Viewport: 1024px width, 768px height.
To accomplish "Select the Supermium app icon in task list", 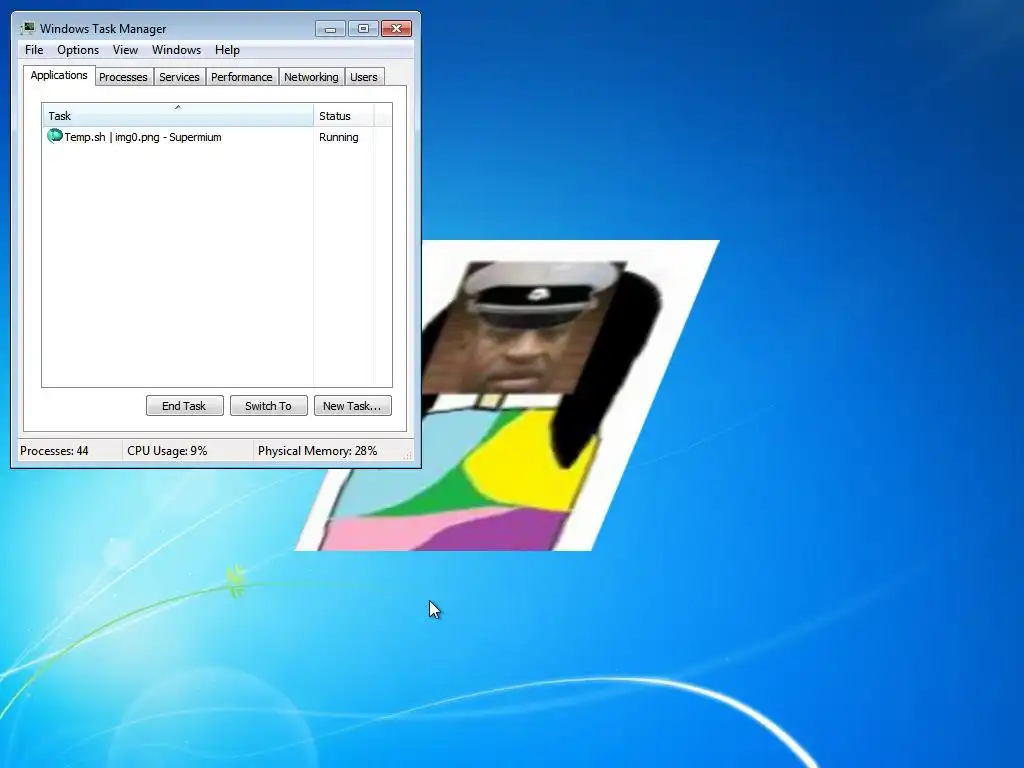I will (x=55, y=136).
